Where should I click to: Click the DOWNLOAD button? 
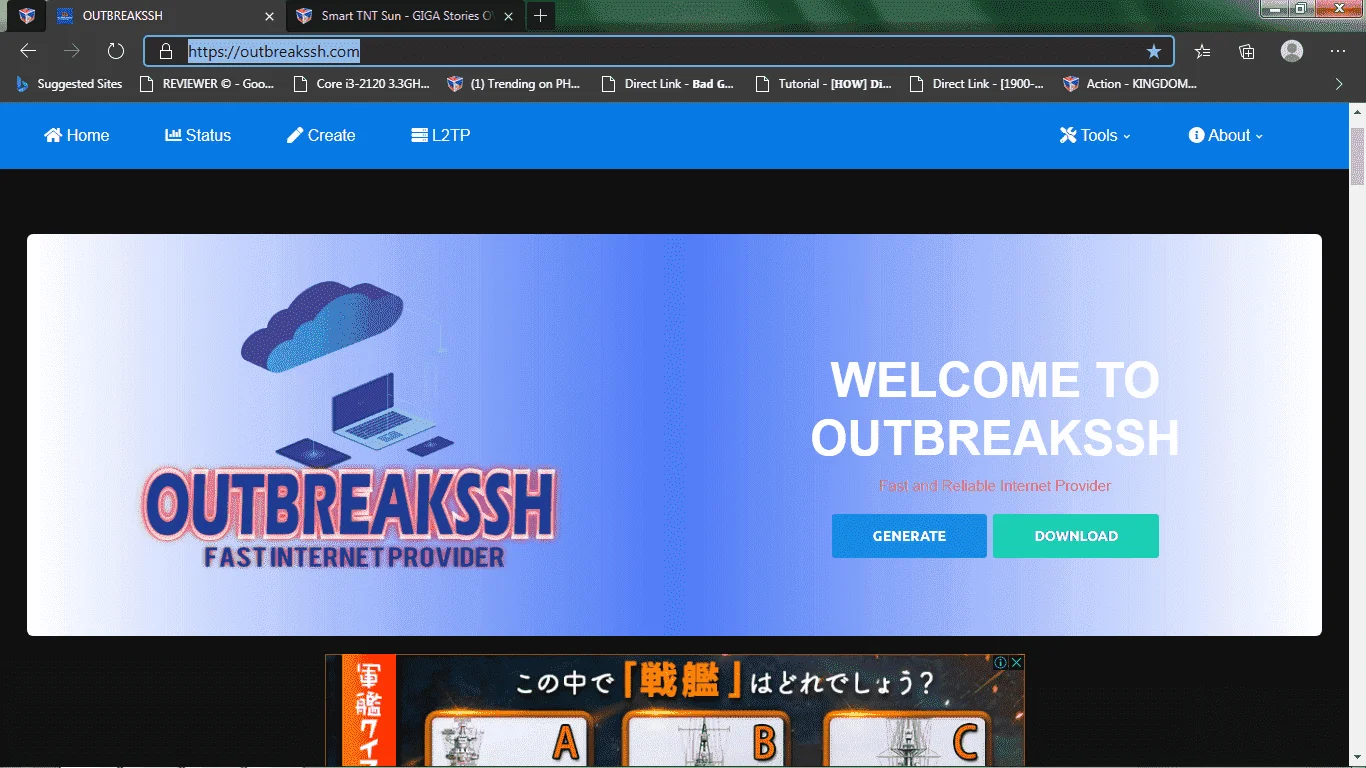tap(1076, 536)
